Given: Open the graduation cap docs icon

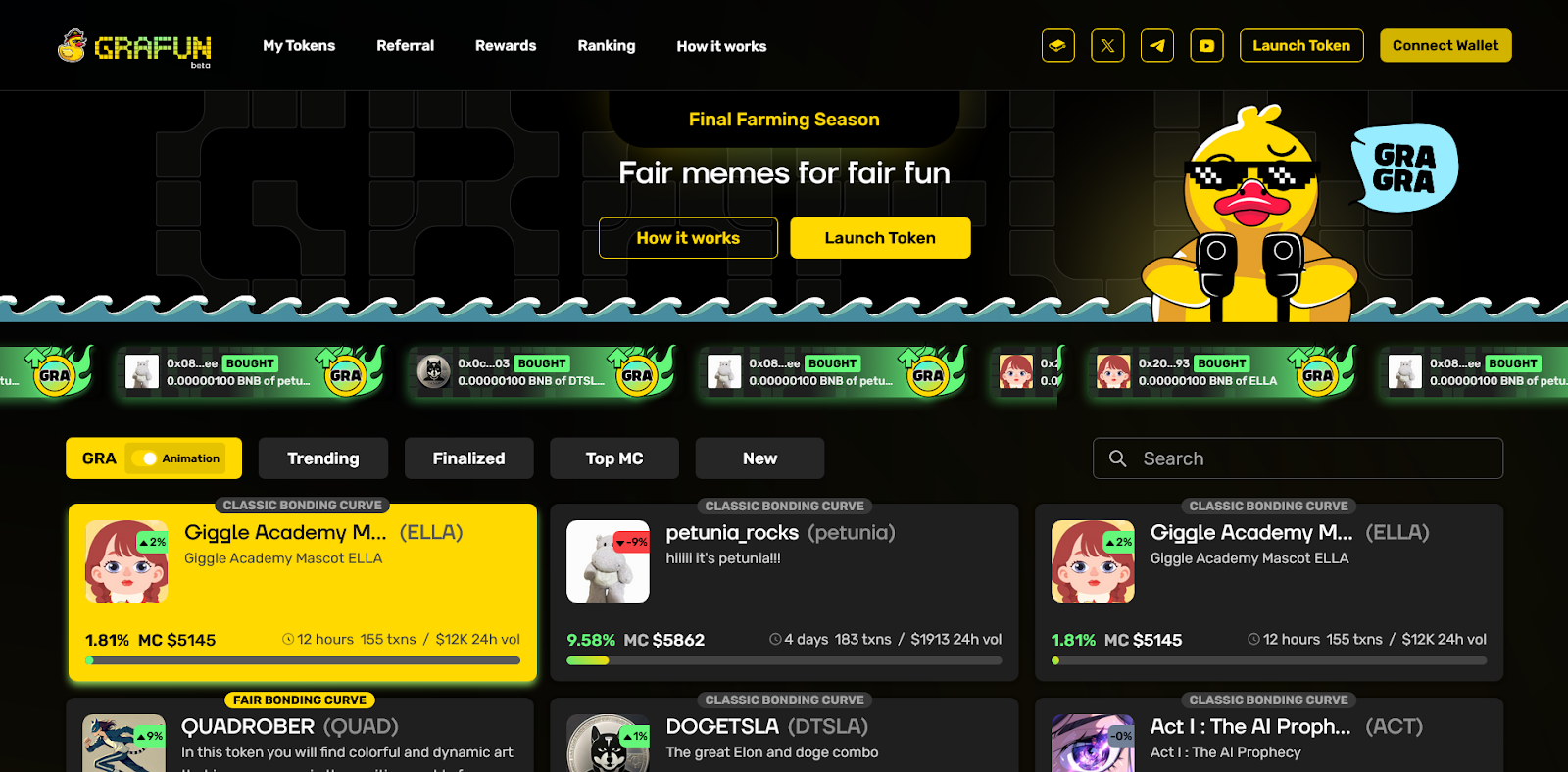Looking at the screenshot, I should [x=1057, y=46].
